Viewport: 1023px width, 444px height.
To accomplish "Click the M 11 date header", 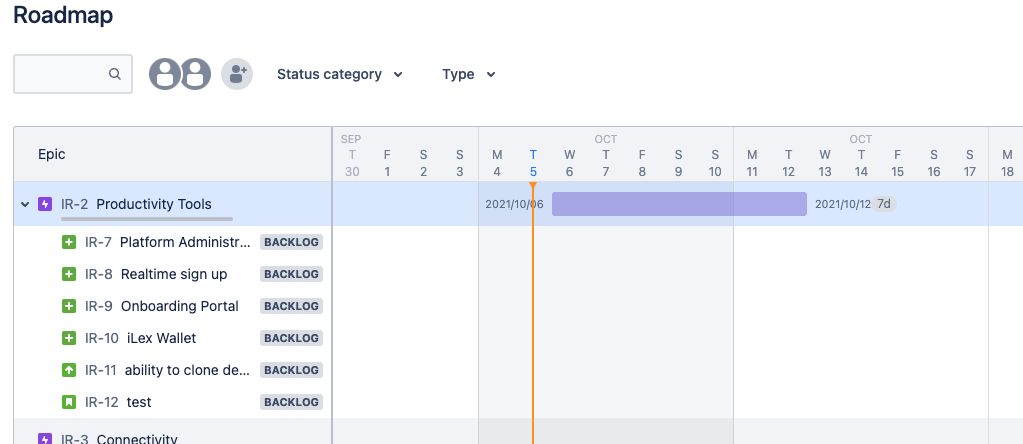I will coord(752,163).
